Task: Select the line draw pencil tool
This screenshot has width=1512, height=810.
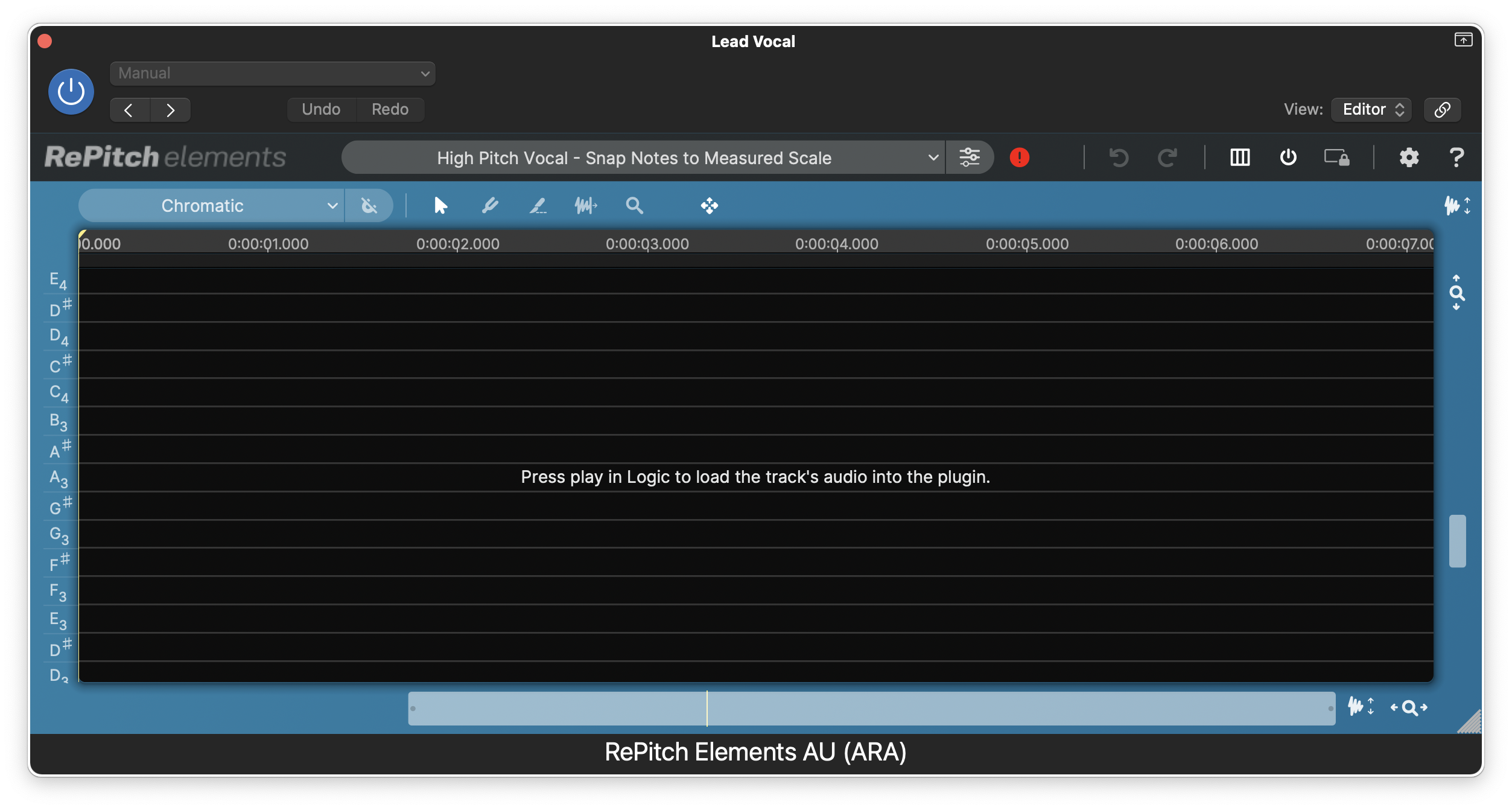Action: 538,206
